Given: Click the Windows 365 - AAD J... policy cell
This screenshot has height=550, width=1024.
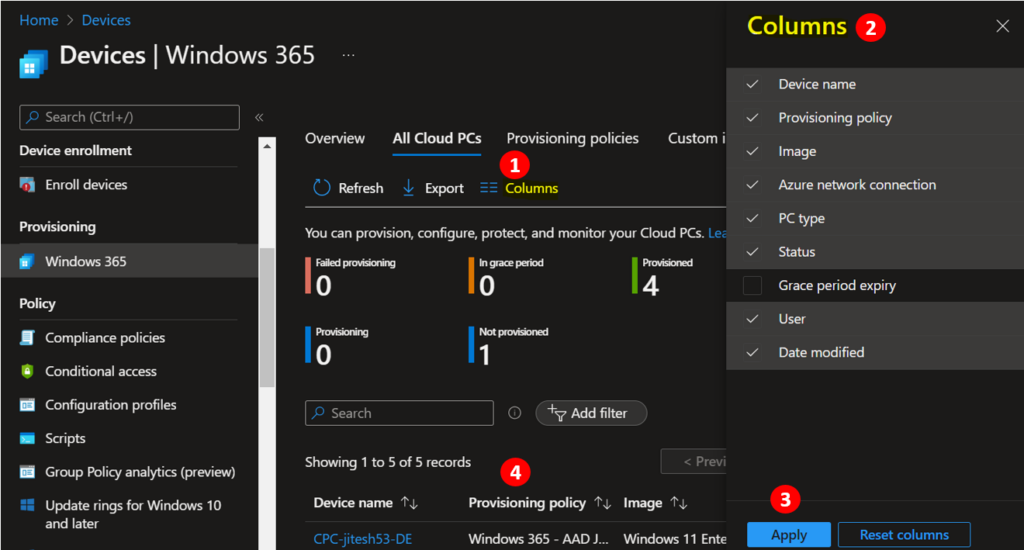Looking at the screenshot, I should pos(538,539).
